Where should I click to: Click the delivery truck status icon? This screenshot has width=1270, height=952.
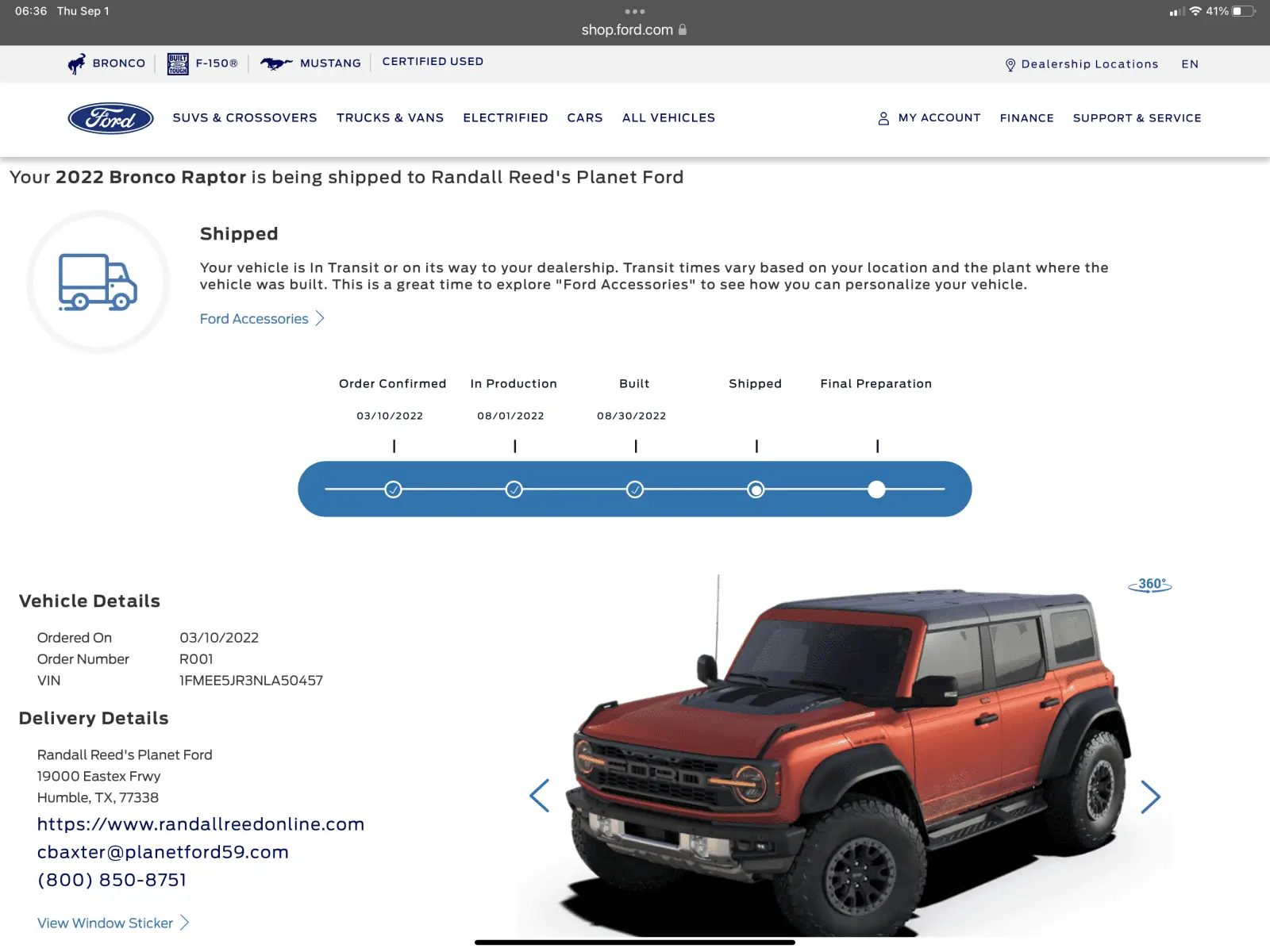[x=98, y=282]
